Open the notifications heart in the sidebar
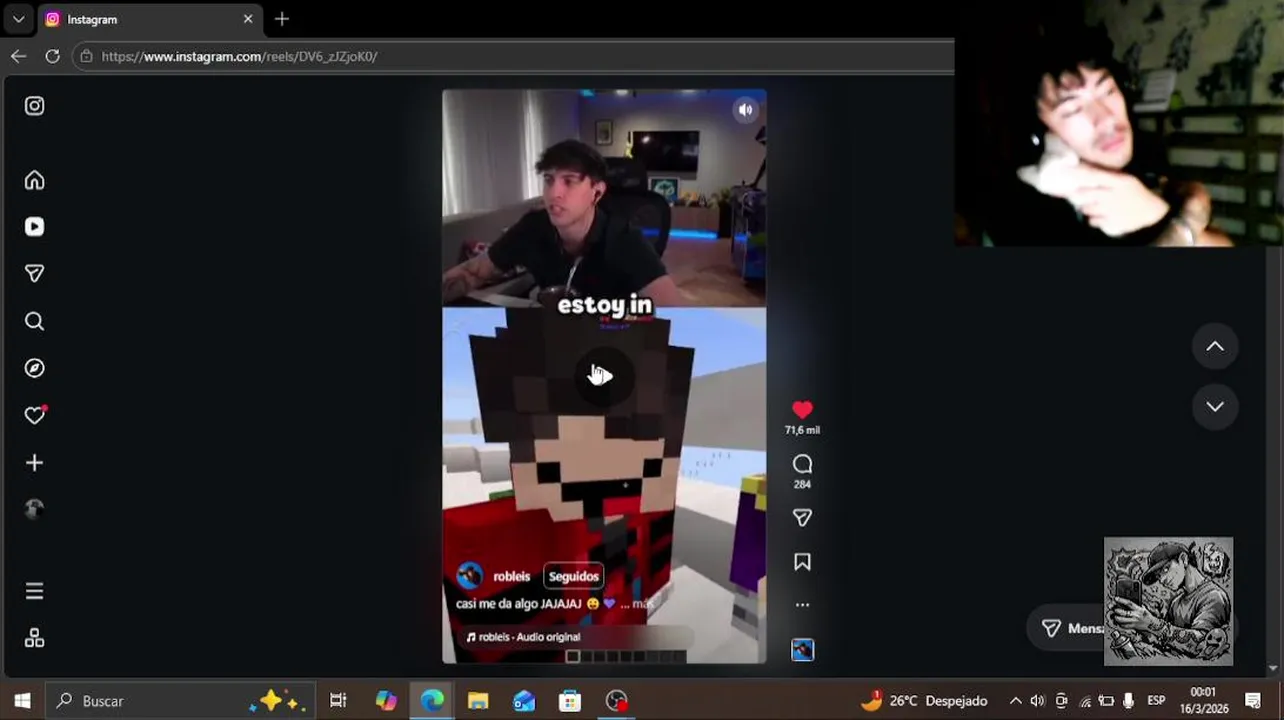1284x720 pixels. point(35,415)
